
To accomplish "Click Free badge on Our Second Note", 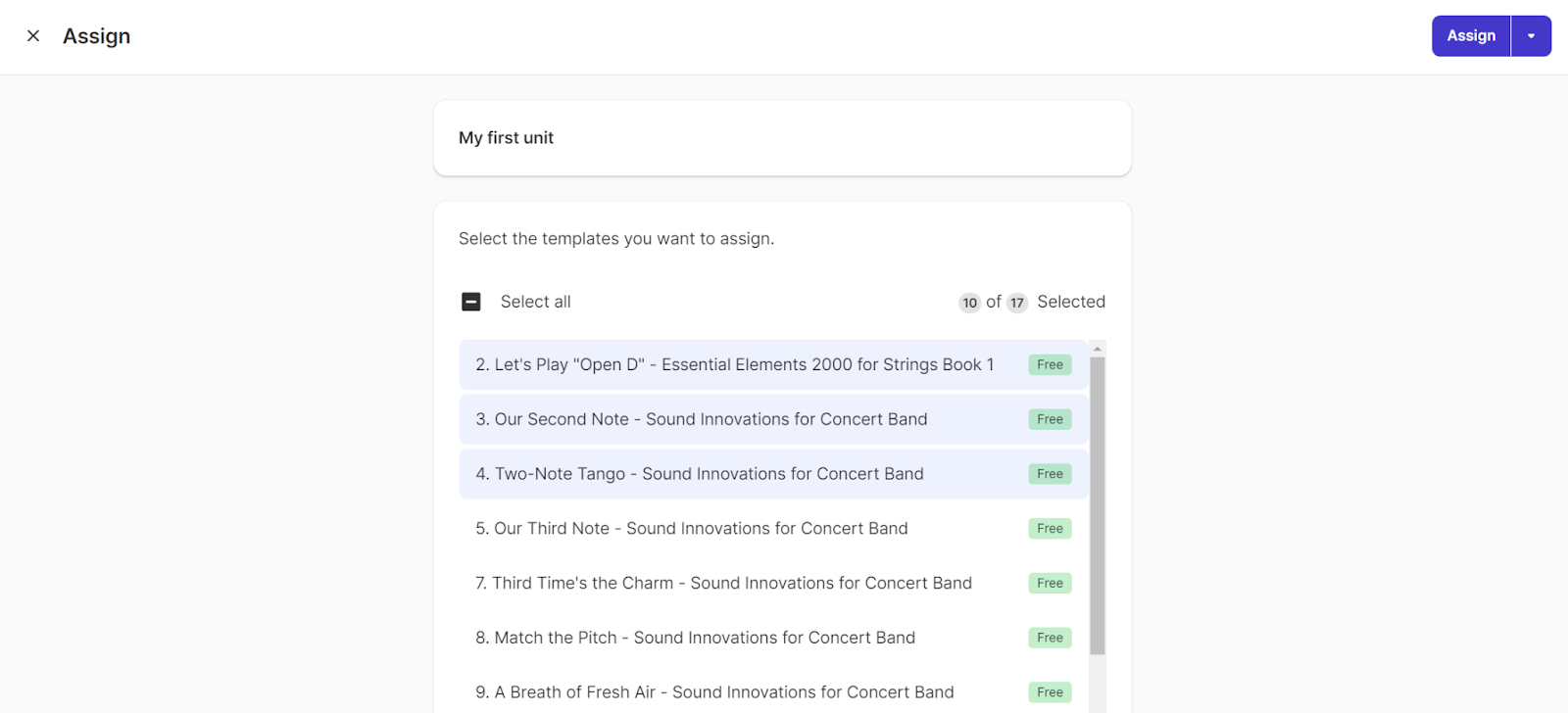I will [x=1050, y=419].
